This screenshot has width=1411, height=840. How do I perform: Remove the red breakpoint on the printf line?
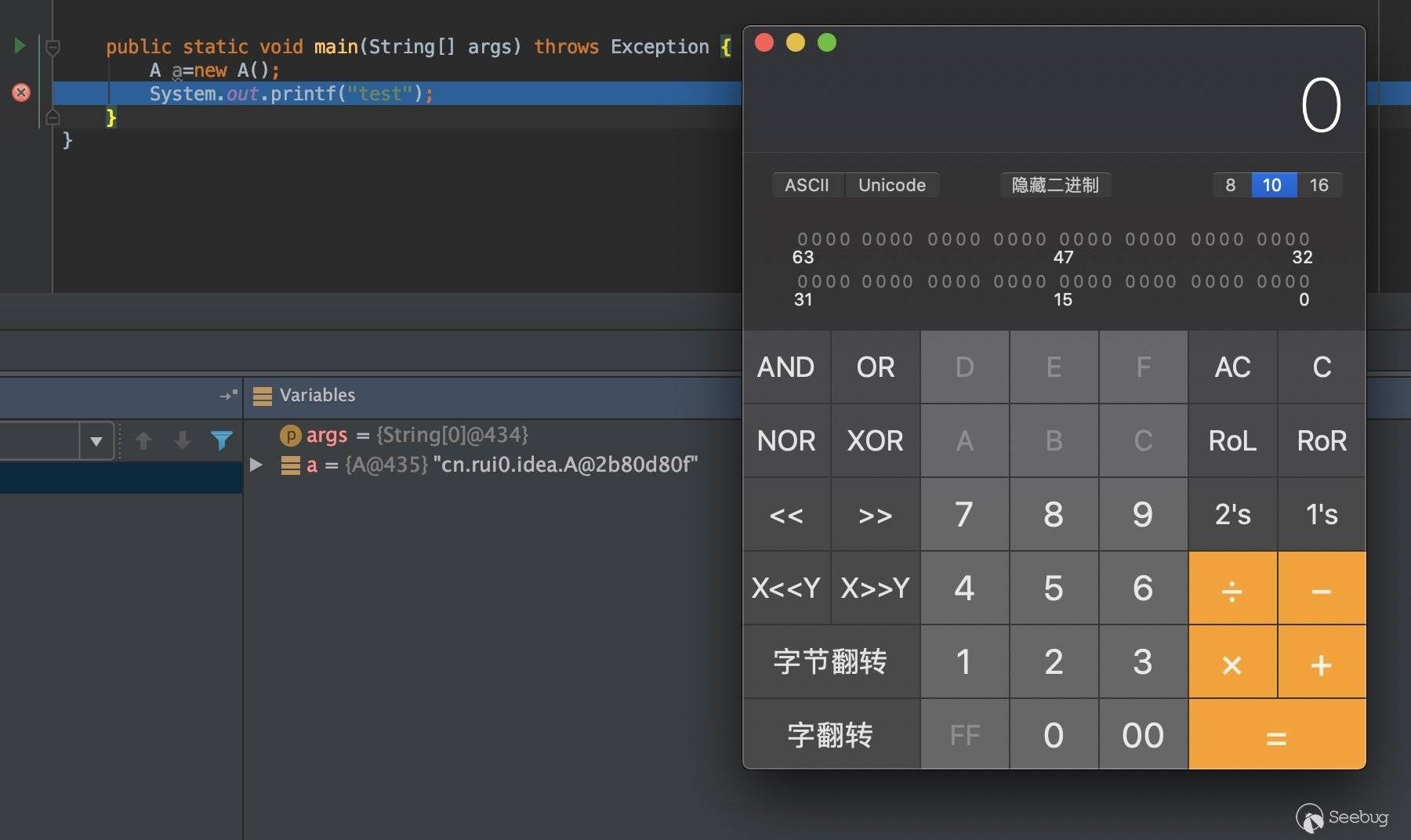[x=21, y=92]
